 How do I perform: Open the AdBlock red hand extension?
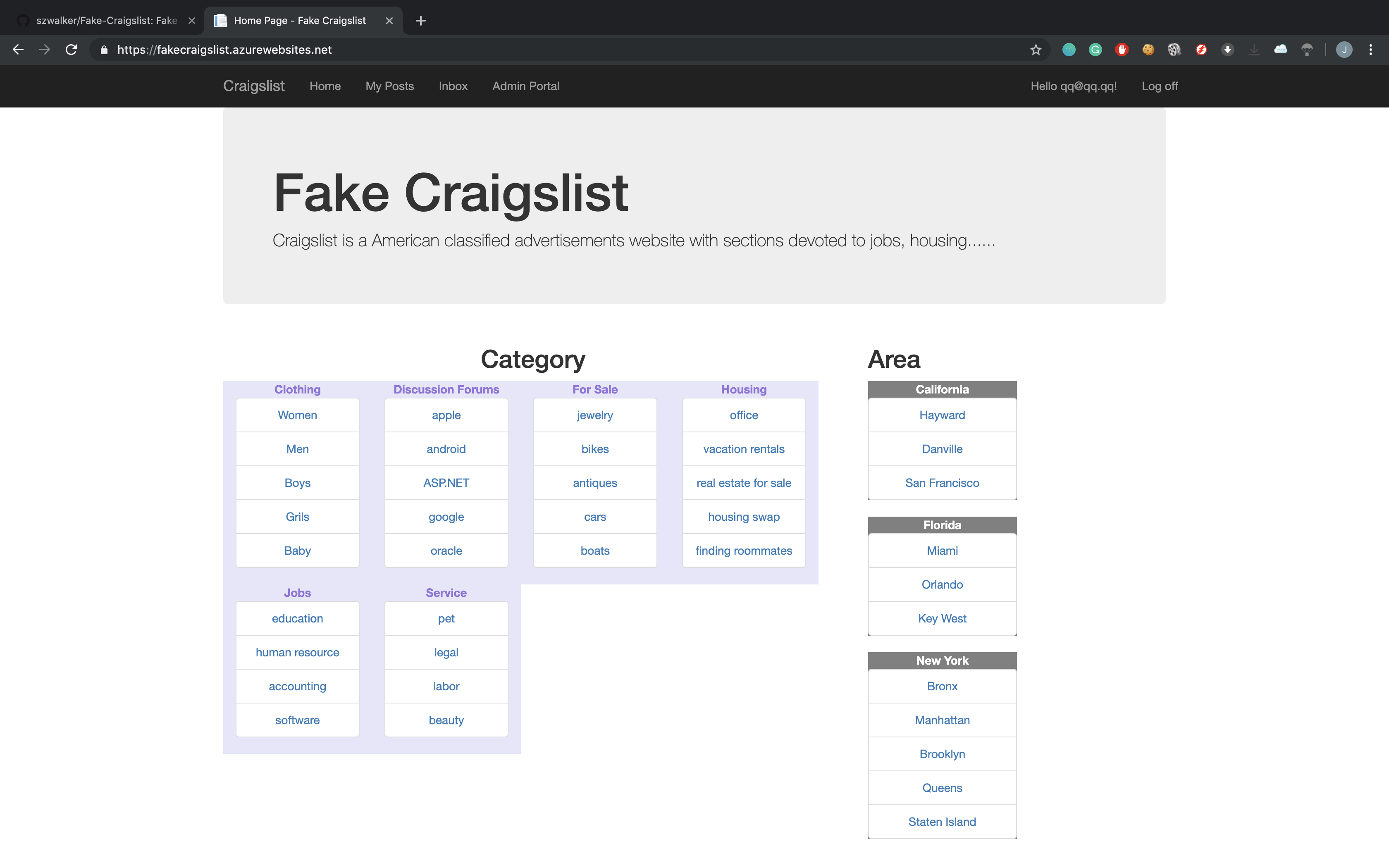click(x=1122, y=50)
